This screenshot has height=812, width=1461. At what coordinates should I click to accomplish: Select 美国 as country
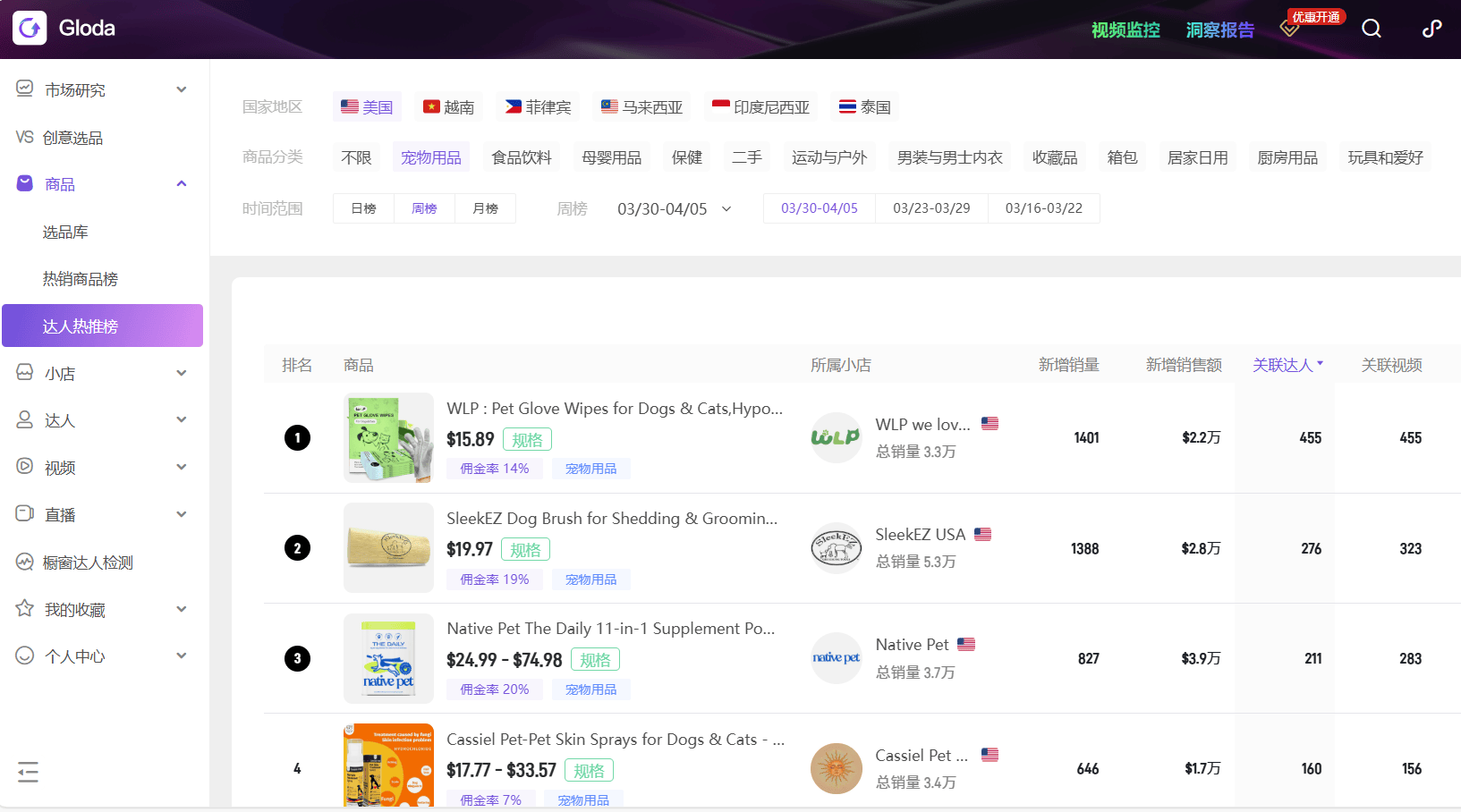[x=367, y=107]
